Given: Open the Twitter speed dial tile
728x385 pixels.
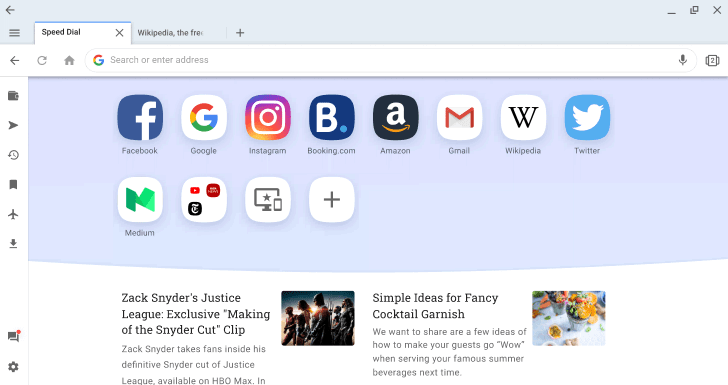Looking at the screenshot, I should 587,117.
